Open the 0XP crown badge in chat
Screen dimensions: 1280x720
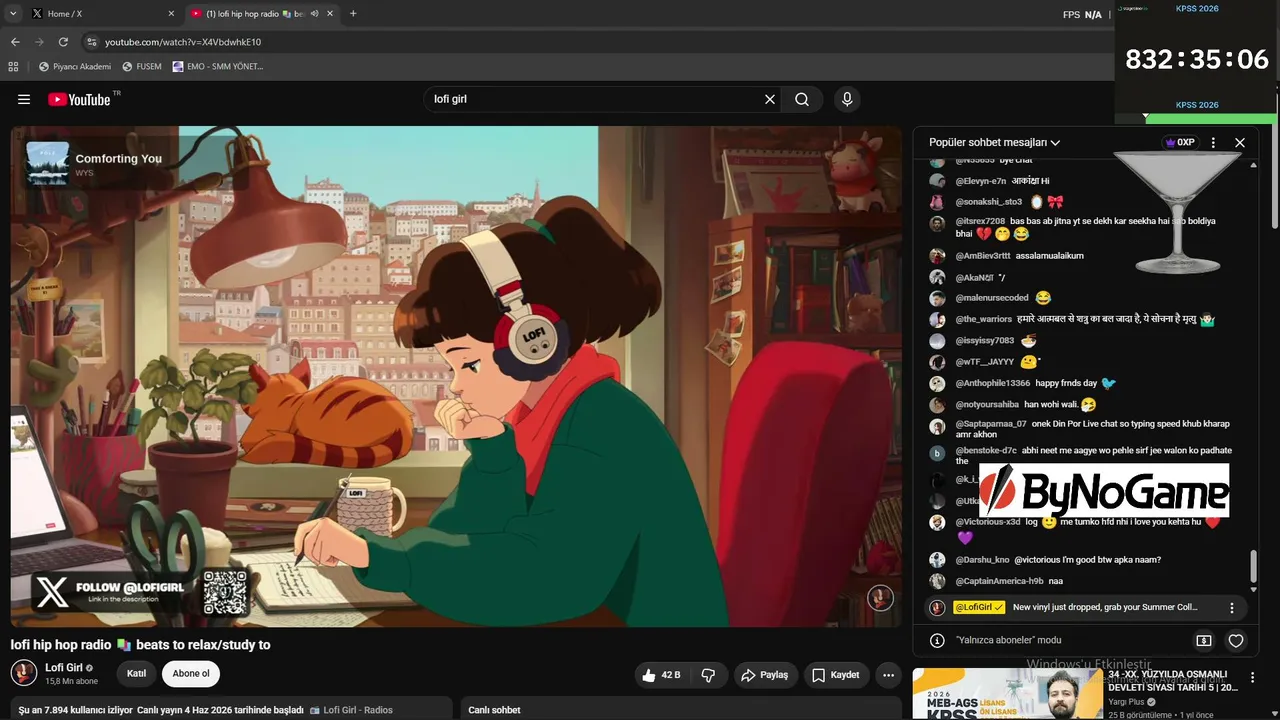pos(1181,143)
